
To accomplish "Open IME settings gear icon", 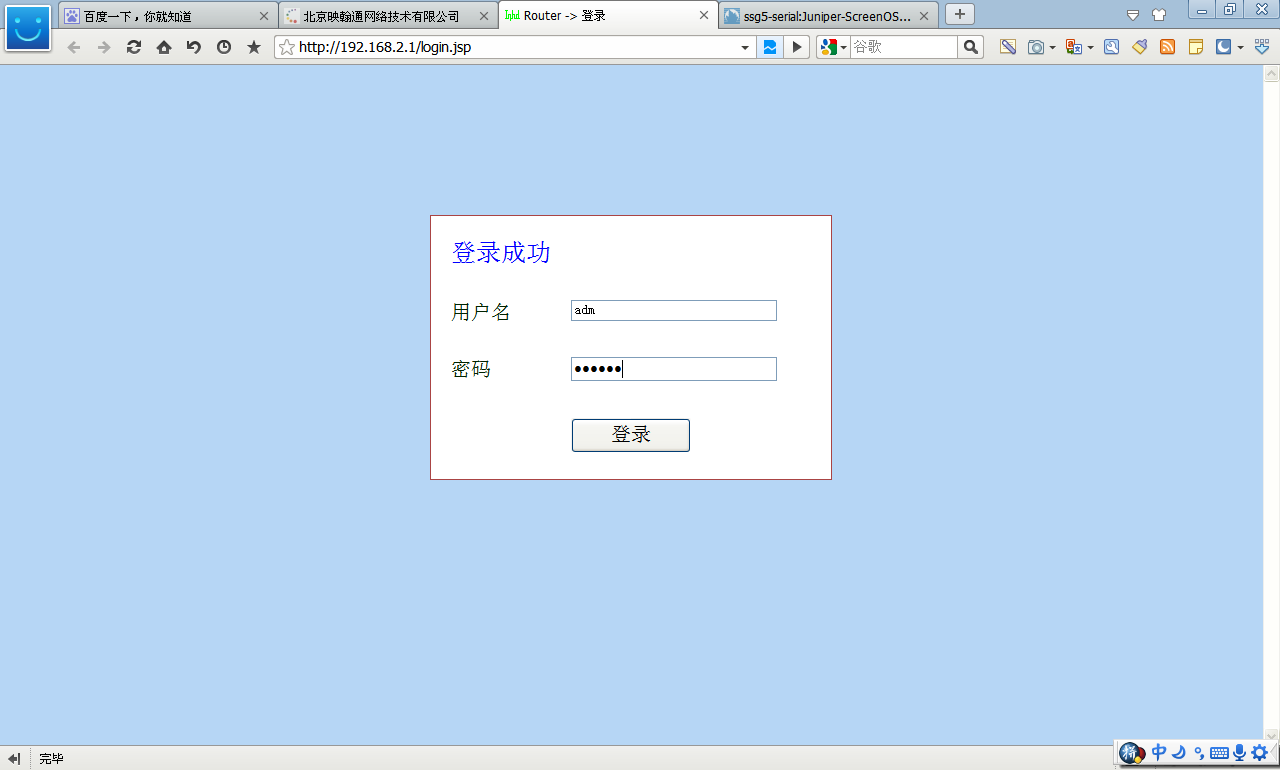I will (1259, 753).
